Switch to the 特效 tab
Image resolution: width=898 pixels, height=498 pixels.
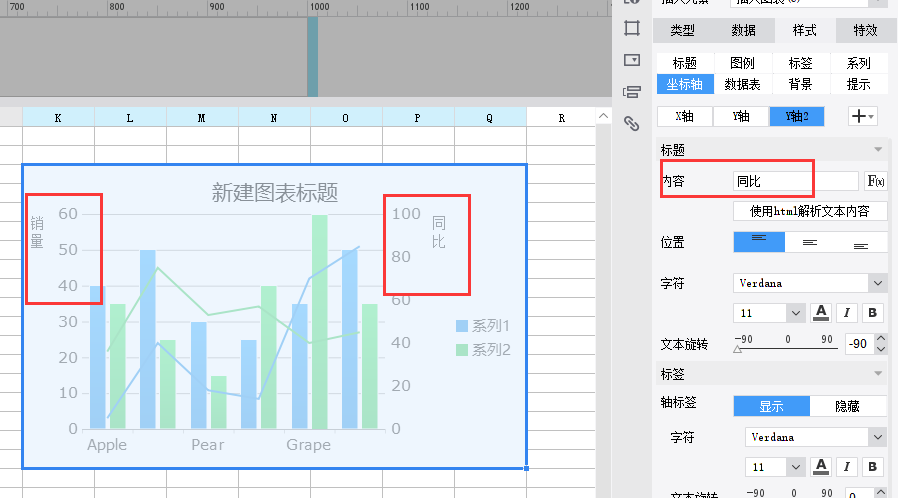point(865,30)
